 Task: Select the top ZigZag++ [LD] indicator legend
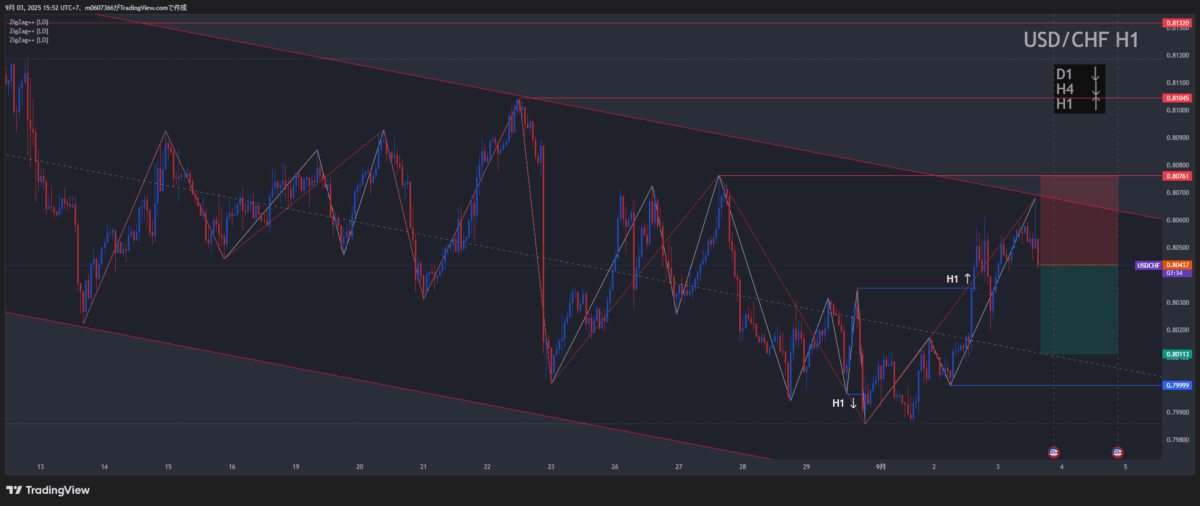[28, 23]
